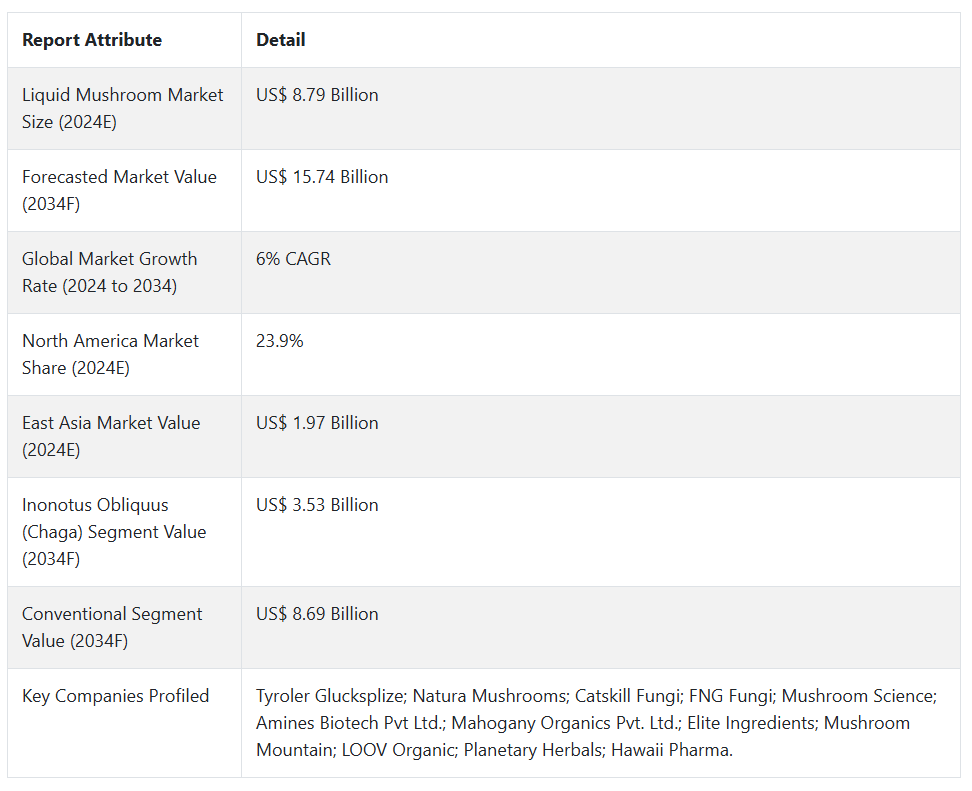Select the North America Market Share cell

click(111, 354)
